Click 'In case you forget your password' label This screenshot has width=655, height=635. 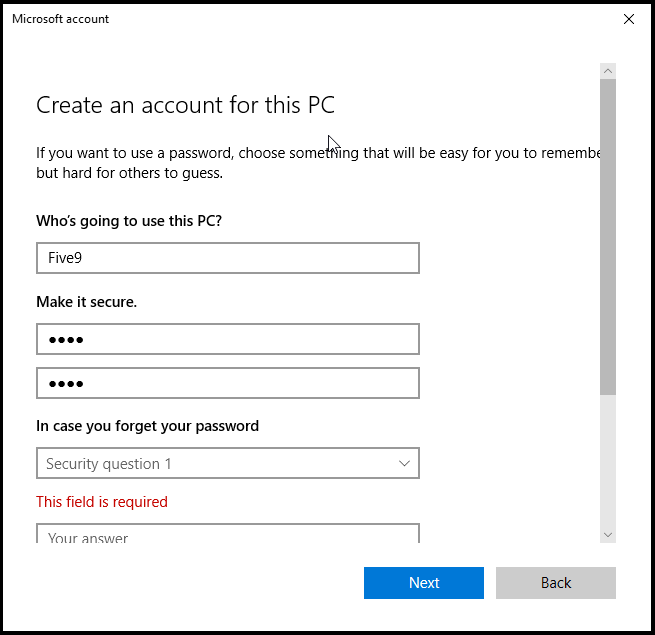pyautogui.click(x=147, y=426)
